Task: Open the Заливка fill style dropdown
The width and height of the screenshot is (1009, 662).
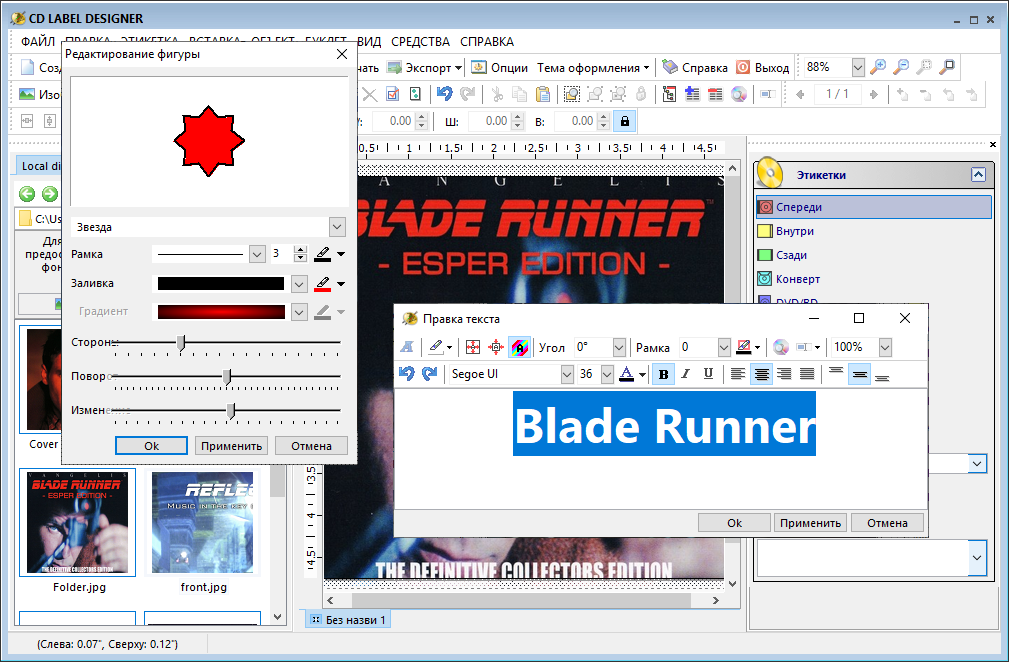Action: (299, 283)
